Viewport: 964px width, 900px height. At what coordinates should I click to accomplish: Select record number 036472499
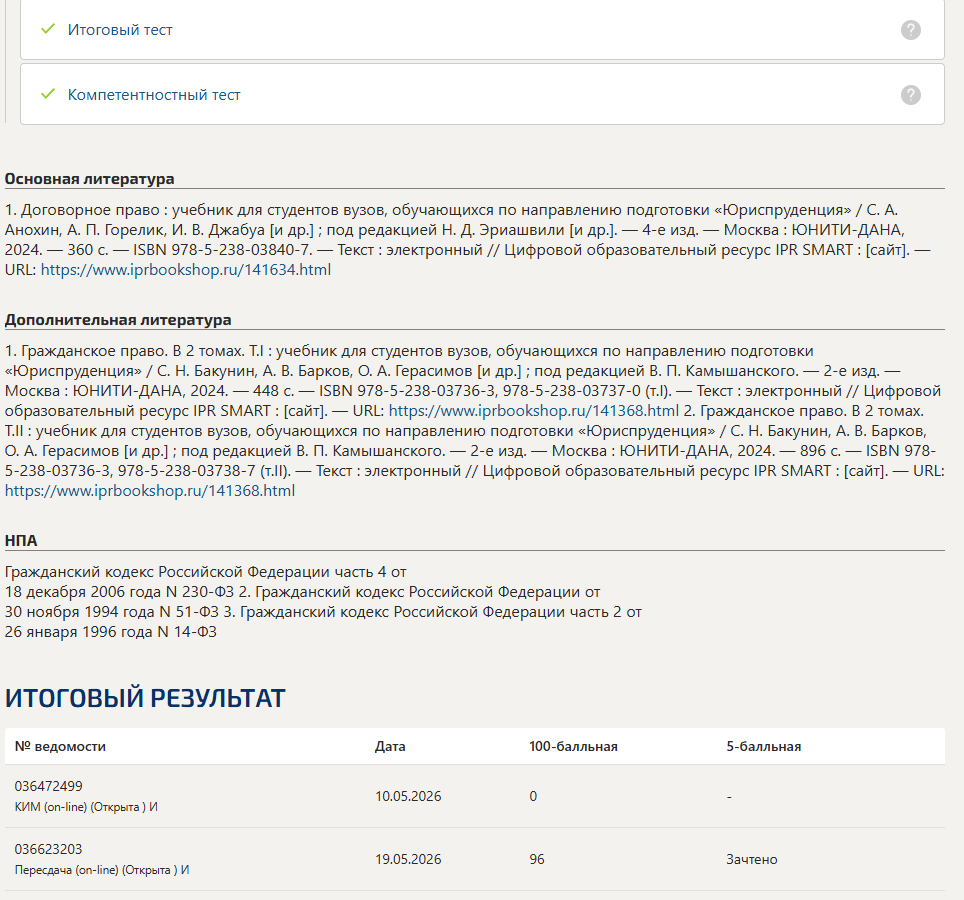pyautogui.click(x=49, y=786)
